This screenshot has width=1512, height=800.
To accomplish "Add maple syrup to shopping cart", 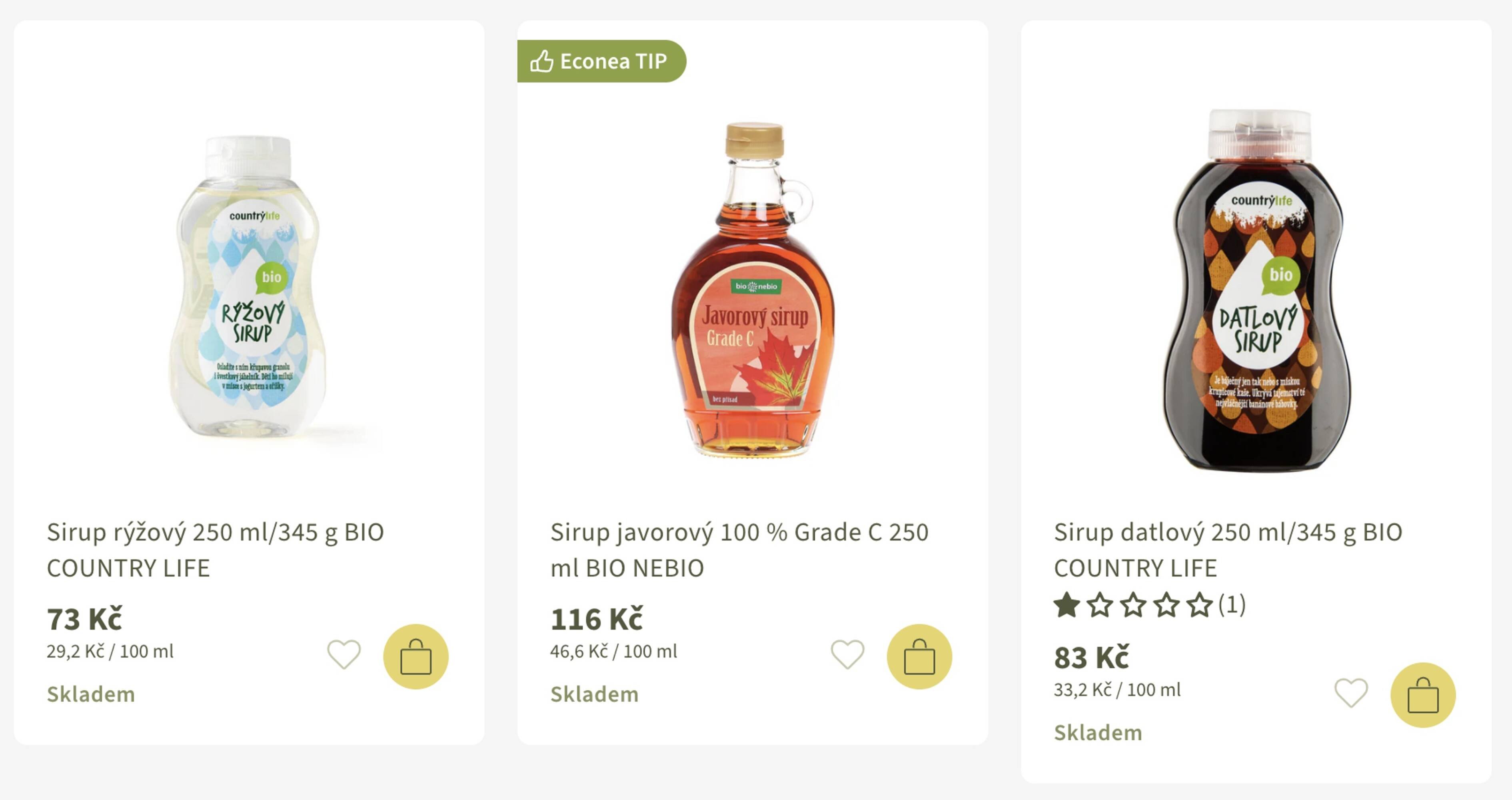I will (919, 656).
